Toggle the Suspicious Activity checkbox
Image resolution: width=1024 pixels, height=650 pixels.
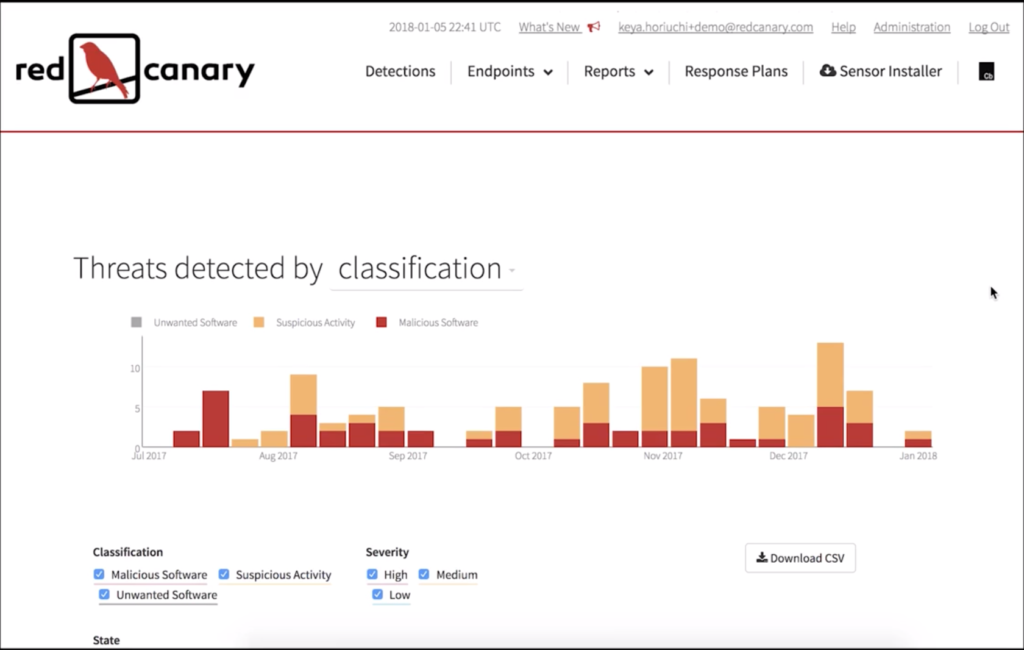click(x=224, y=575)
